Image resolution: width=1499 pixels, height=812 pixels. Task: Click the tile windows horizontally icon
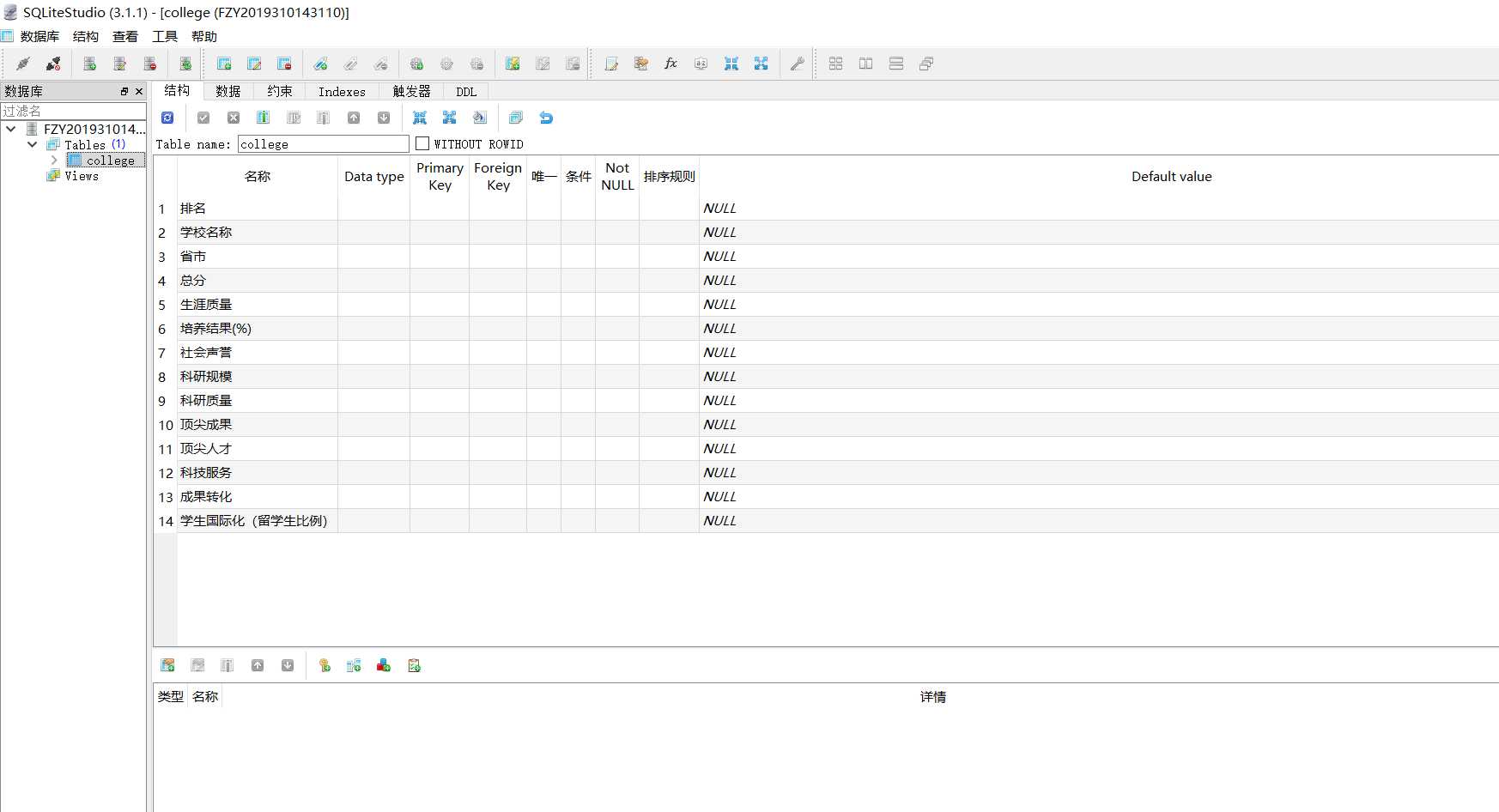pyautogui.click(x=865, y=64)
